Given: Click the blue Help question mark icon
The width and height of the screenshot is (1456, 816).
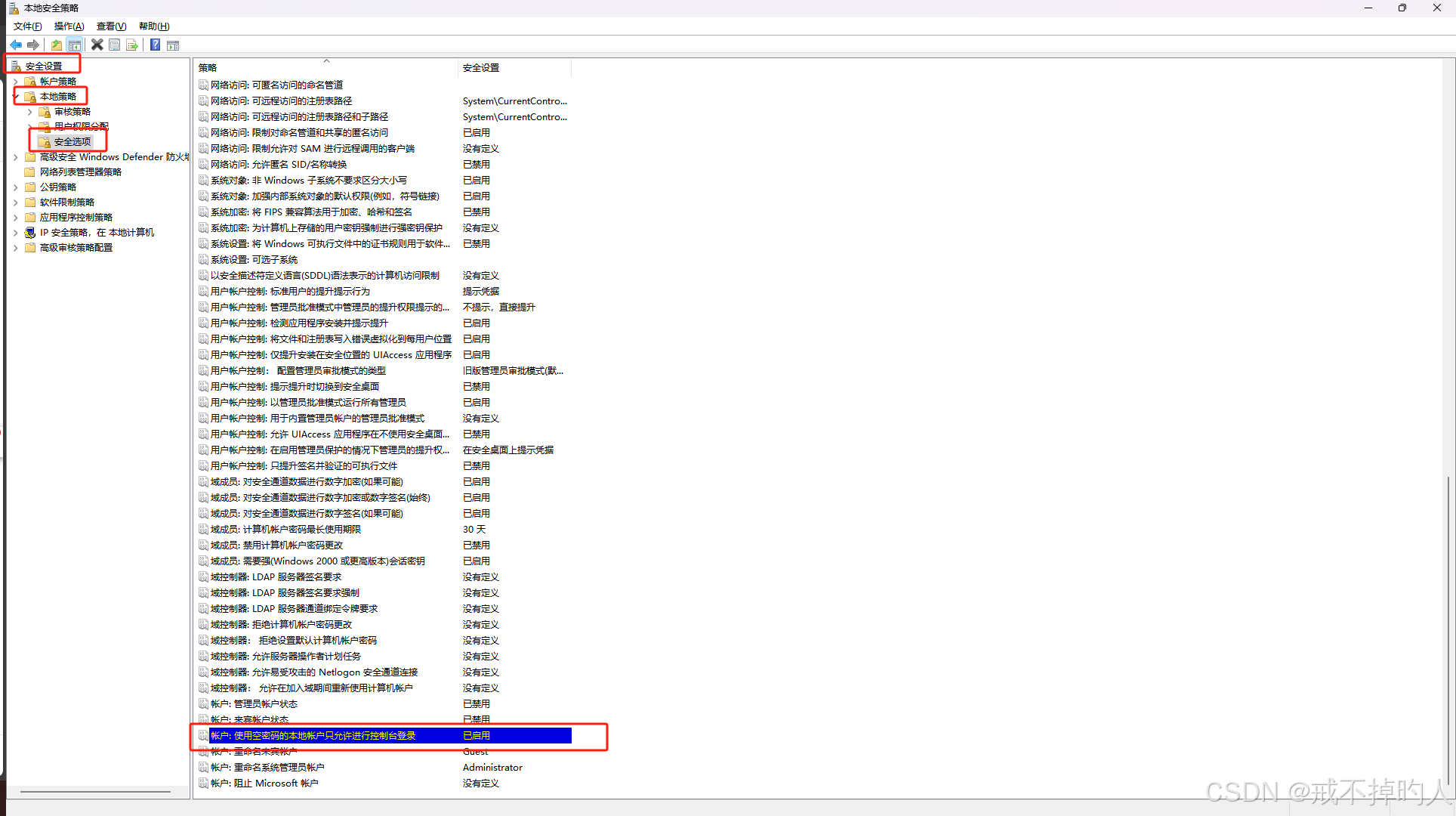Looking at the screenshot, I should pyautogui.click(x=155, y=45).
